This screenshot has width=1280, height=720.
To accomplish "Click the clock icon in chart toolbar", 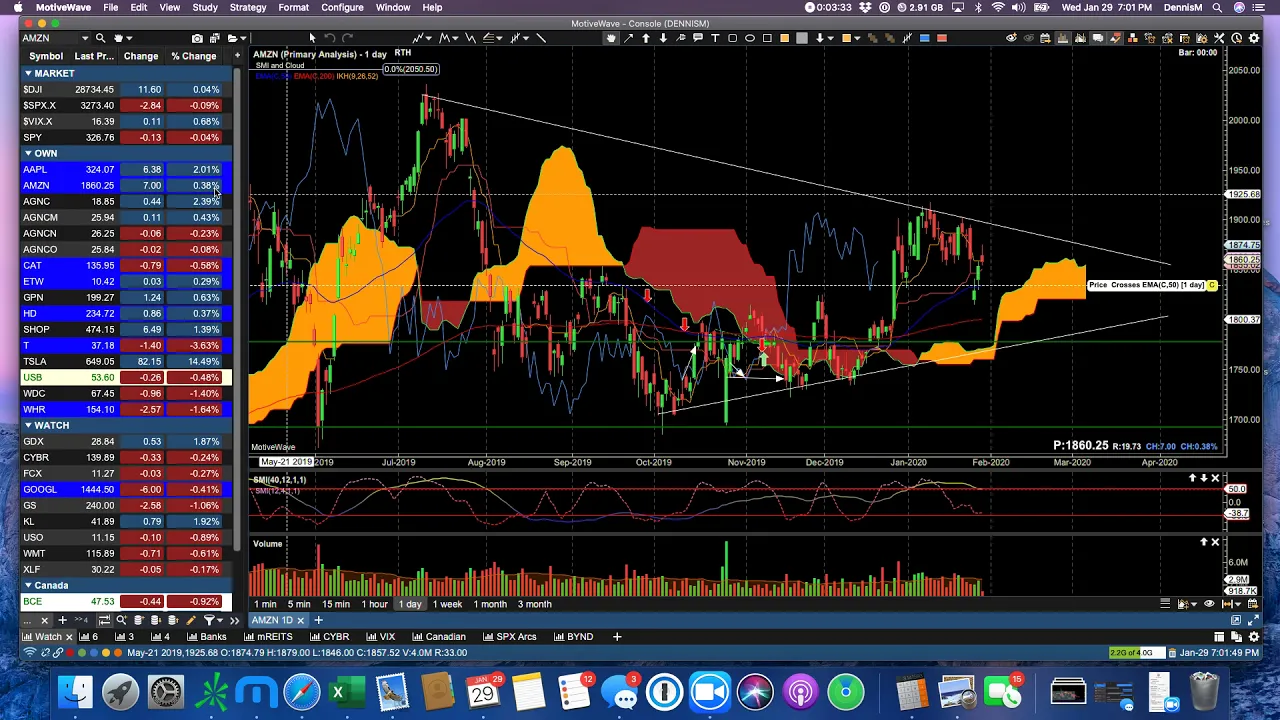I will pyautogui.click(x=1237, y=38).
